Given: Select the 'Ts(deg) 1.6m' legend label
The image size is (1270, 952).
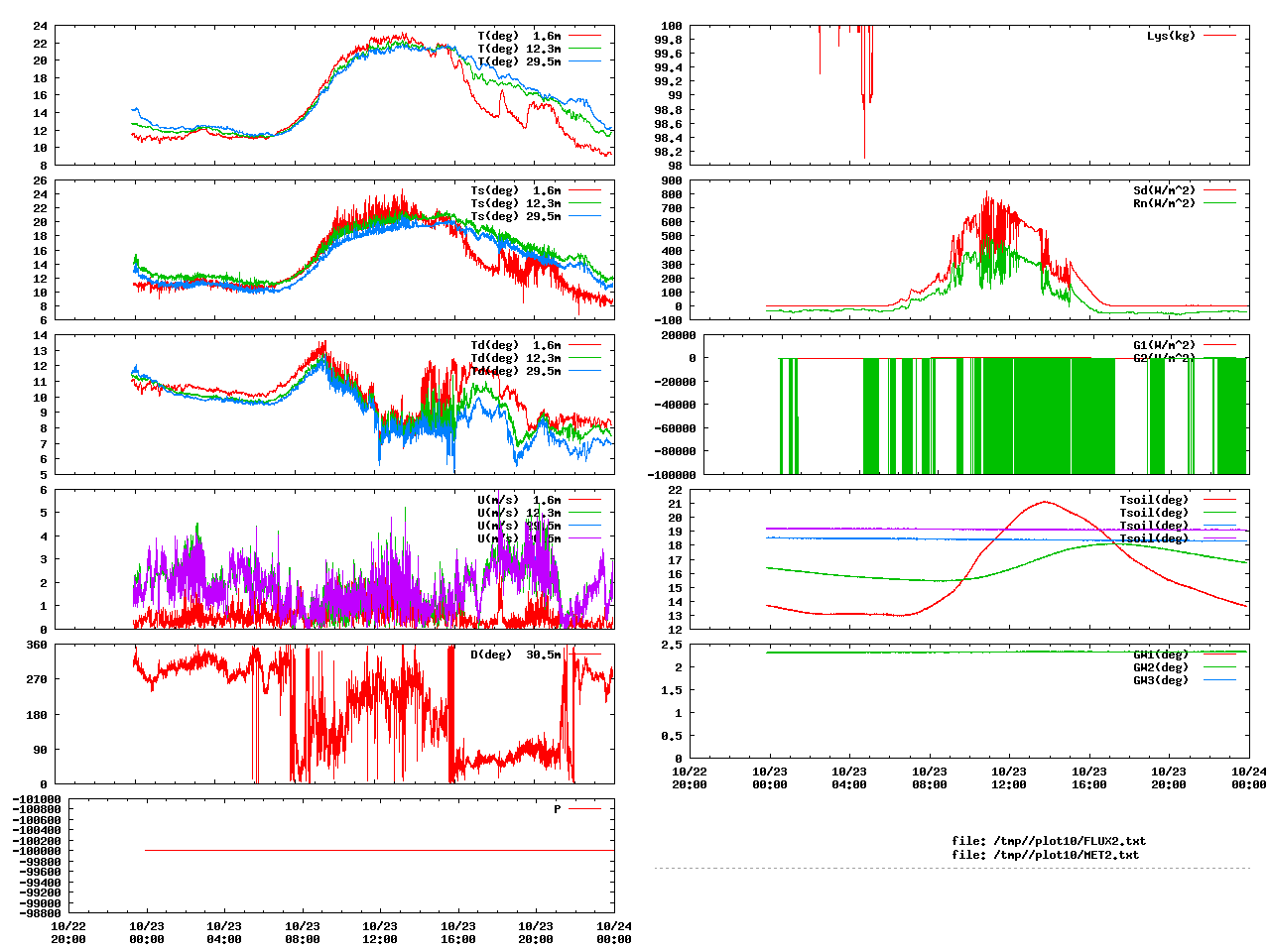Looking at the screenshot, I should pyautogui.click(x=516, y=190).
